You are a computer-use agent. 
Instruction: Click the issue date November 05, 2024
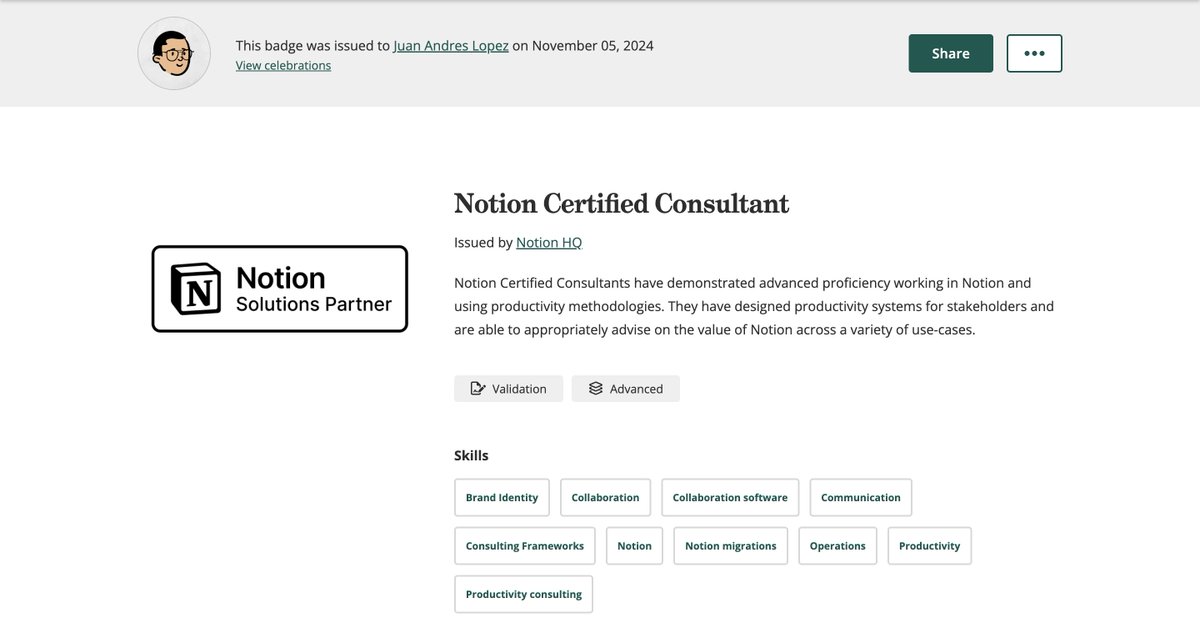tap(593, 45)
